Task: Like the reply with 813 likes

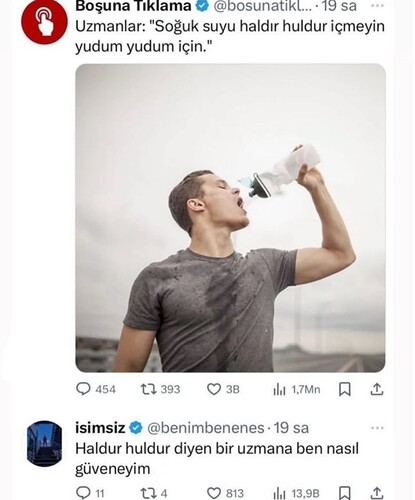Action: (225, 493)
